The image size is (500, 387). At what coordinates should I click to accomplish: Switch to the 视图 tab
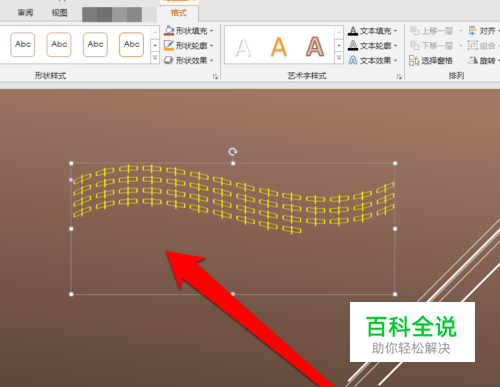[x=59, y=13]
